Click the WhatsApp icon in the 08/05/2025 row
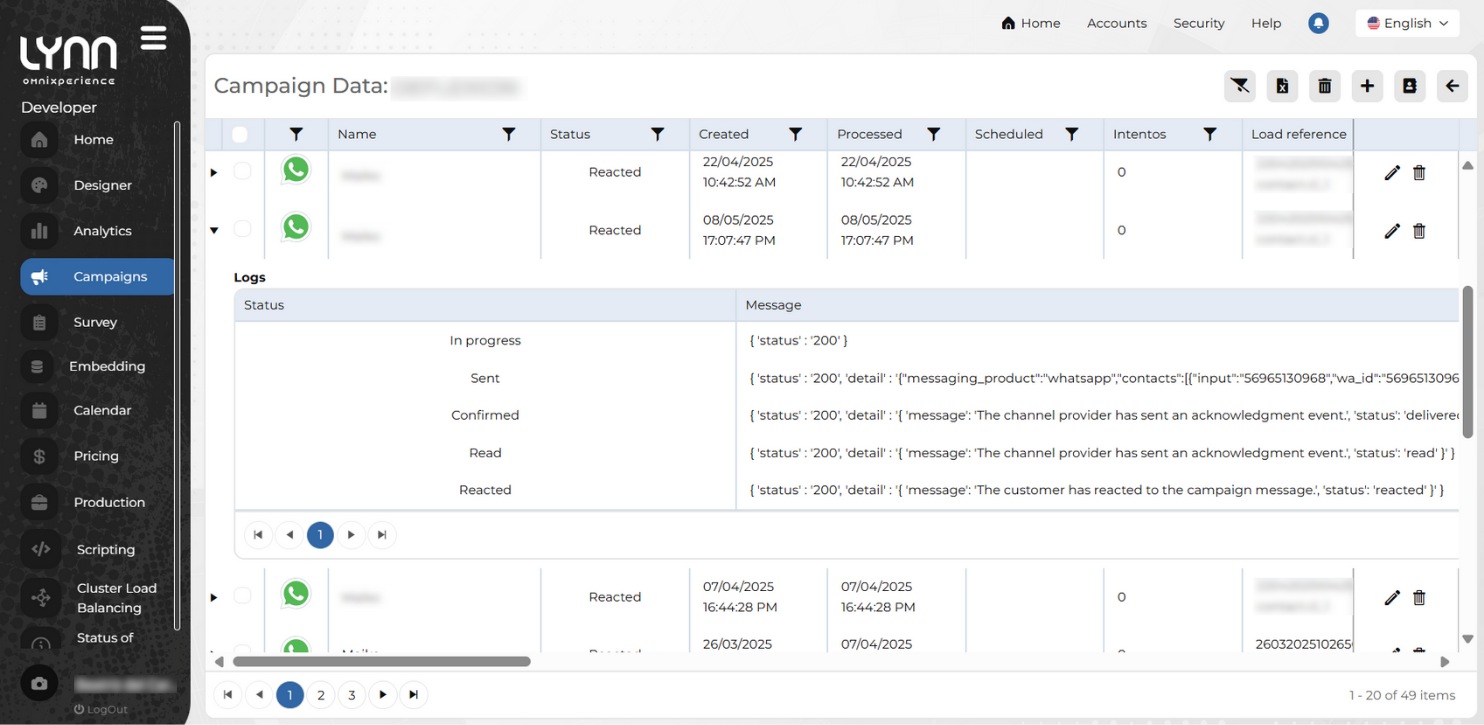The height and width of the screenshot is (725, 1484). (296, 228)
